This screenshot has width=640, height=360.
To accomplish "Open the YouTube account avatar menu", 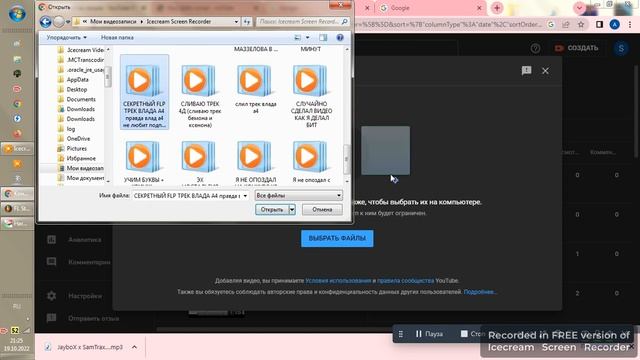I will 621,48.
